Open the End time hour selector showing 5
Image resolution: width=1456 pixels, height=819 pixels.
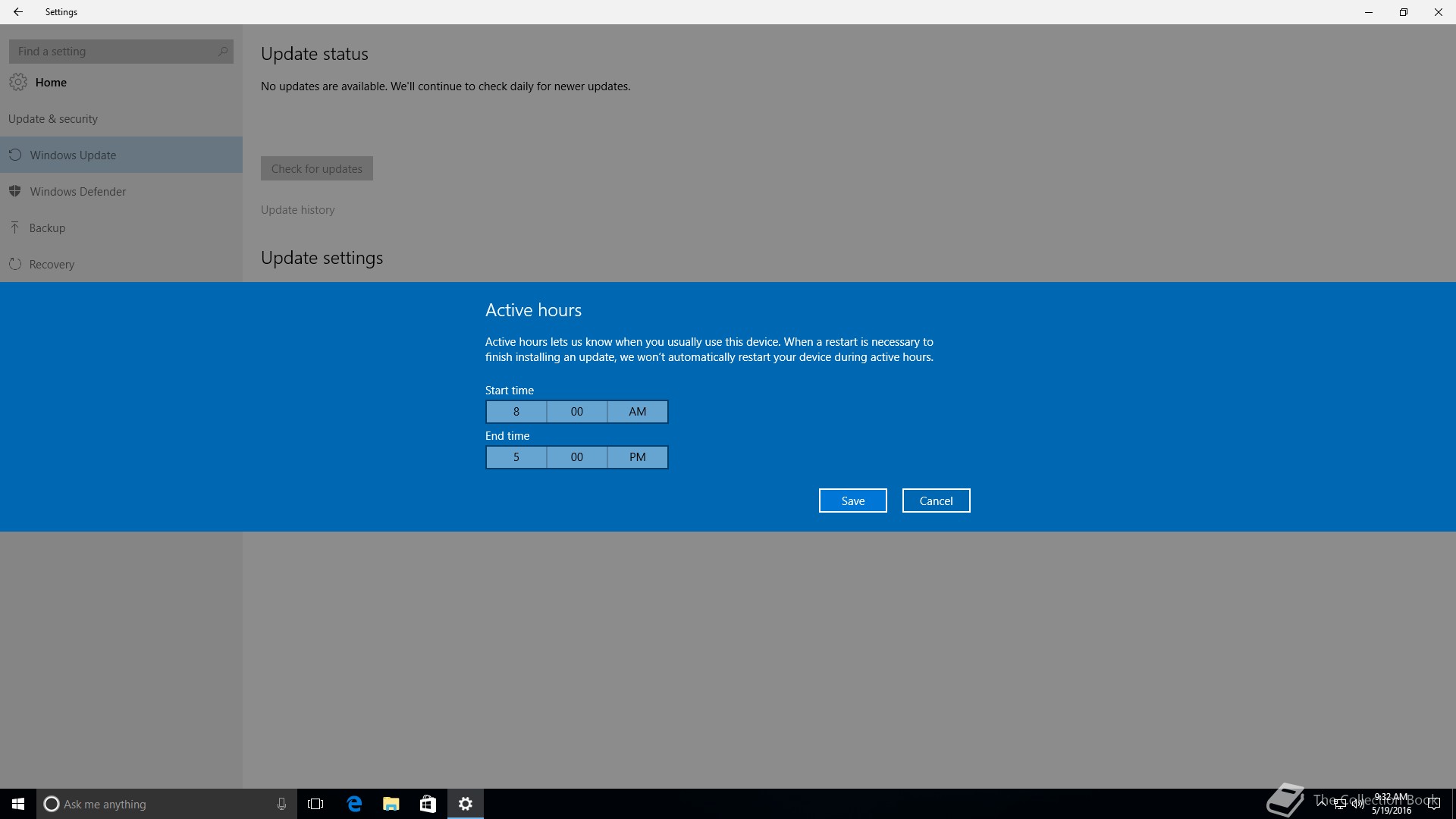tap(516, 457)
